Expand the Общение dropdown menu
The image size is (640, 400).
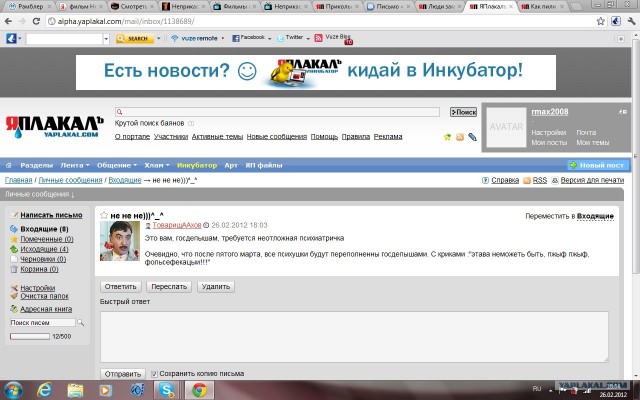117,165
